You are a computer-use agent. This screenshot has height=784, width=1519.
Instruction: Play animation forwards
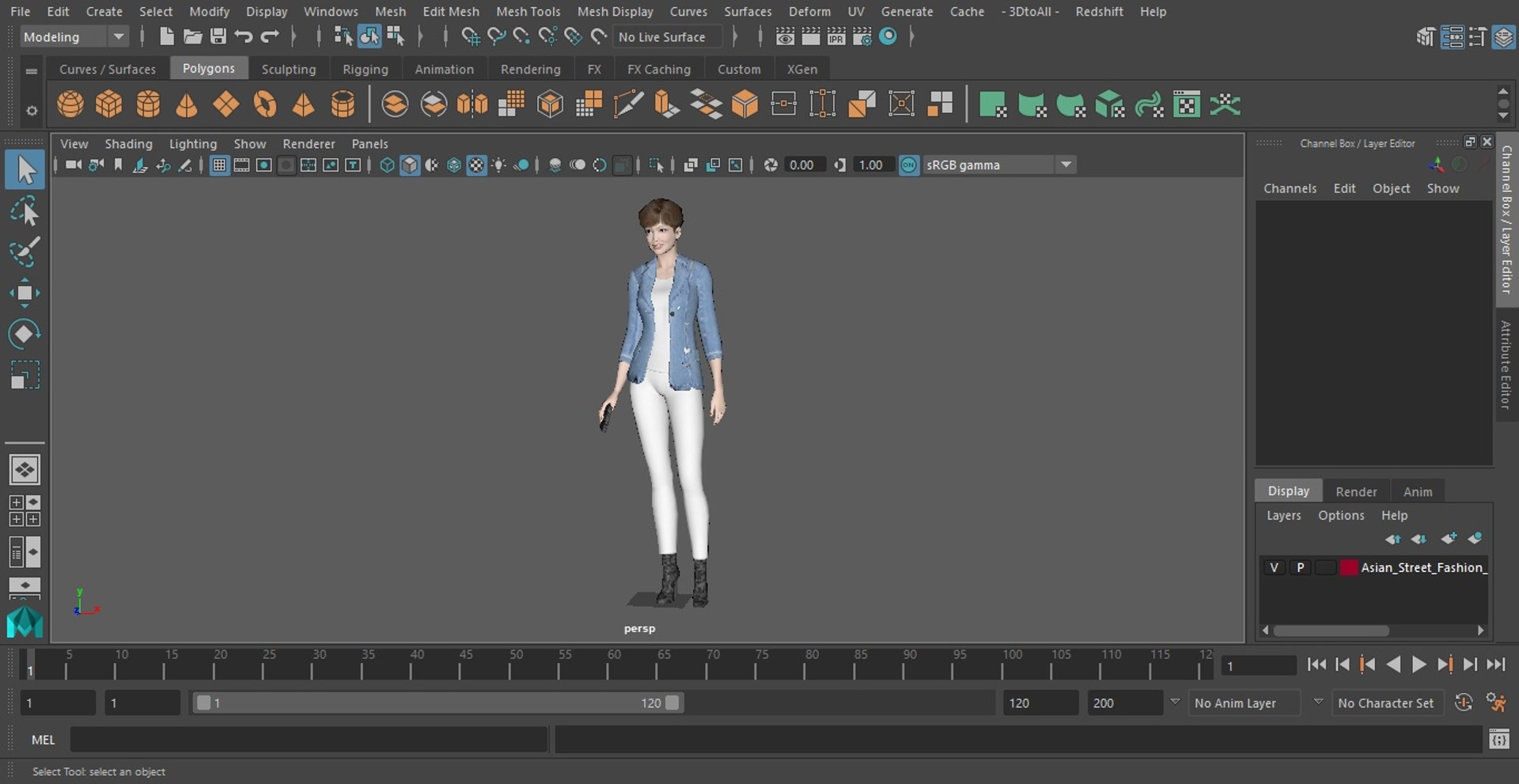[1419, 665]
